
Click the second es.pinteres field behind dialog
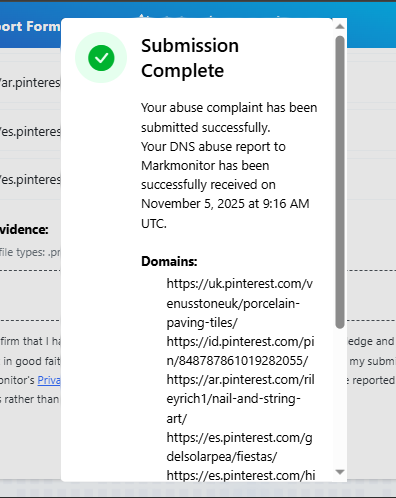pos(30,180)
